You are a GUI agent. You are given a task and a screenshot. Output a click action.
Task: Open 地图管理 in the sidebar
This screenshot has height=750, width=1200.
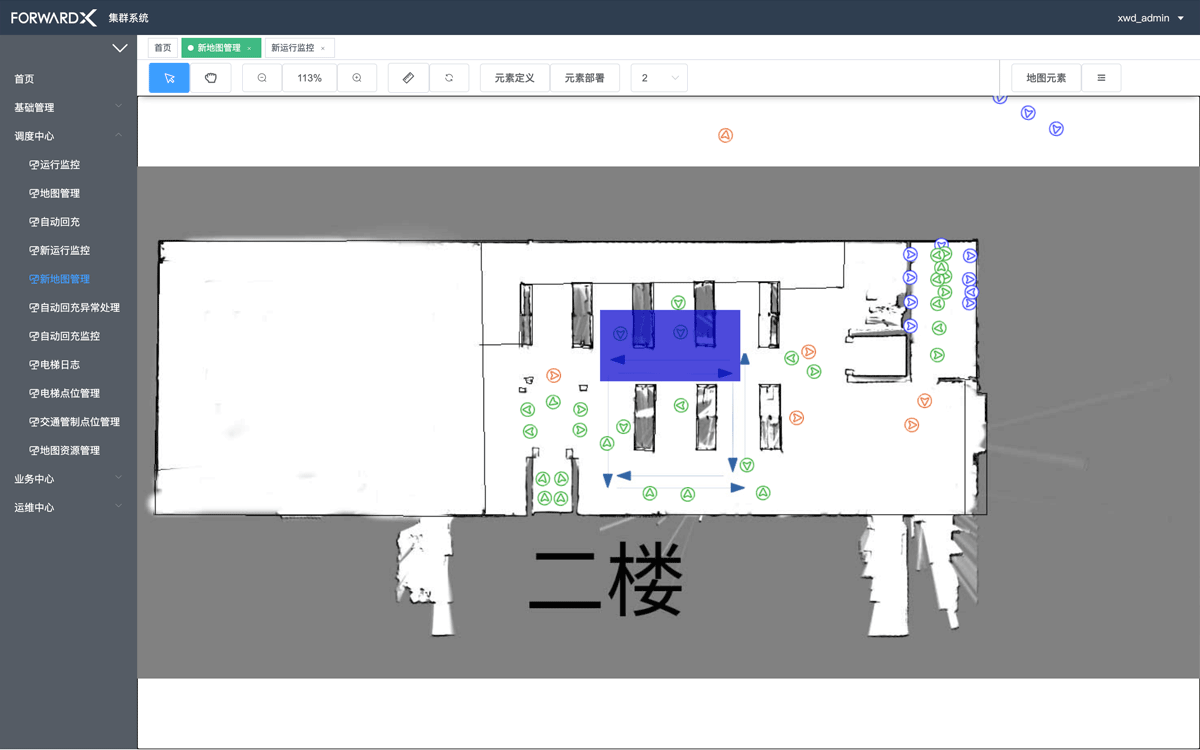point(68,193)
